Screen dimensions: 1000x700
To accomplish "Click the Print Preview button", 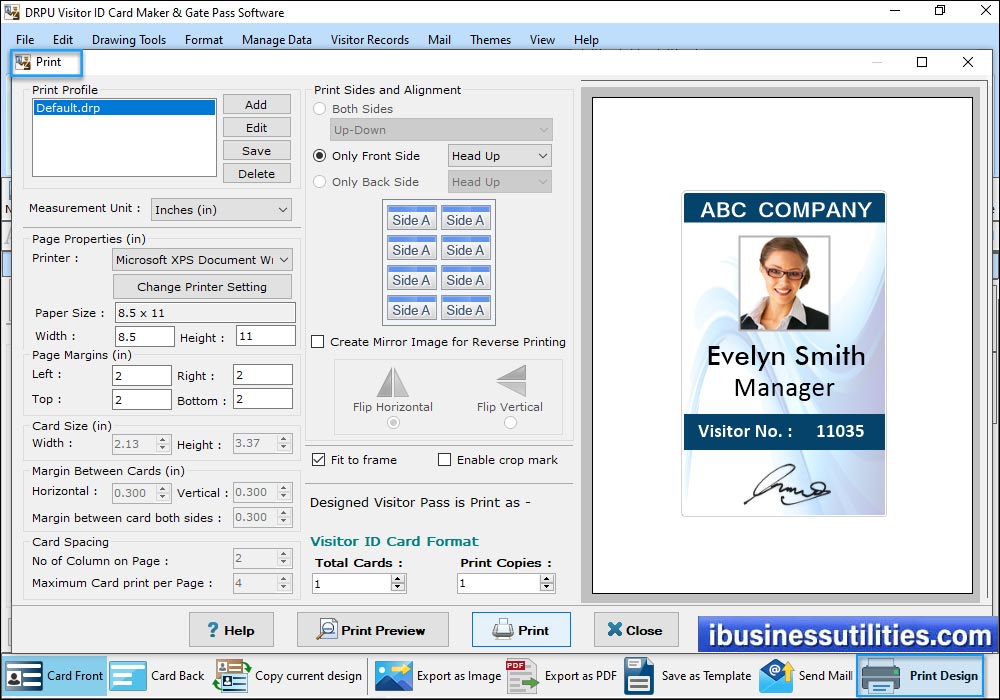I will point(372,630).
